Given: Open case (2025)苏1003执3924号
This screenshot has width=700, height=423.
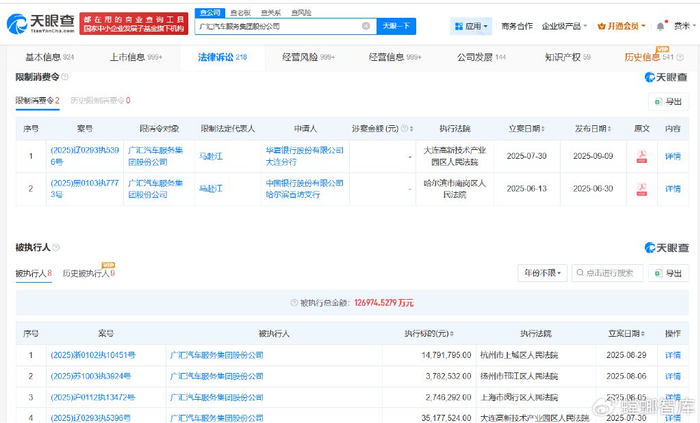Looking at the screenshot, I should (91, 376).
